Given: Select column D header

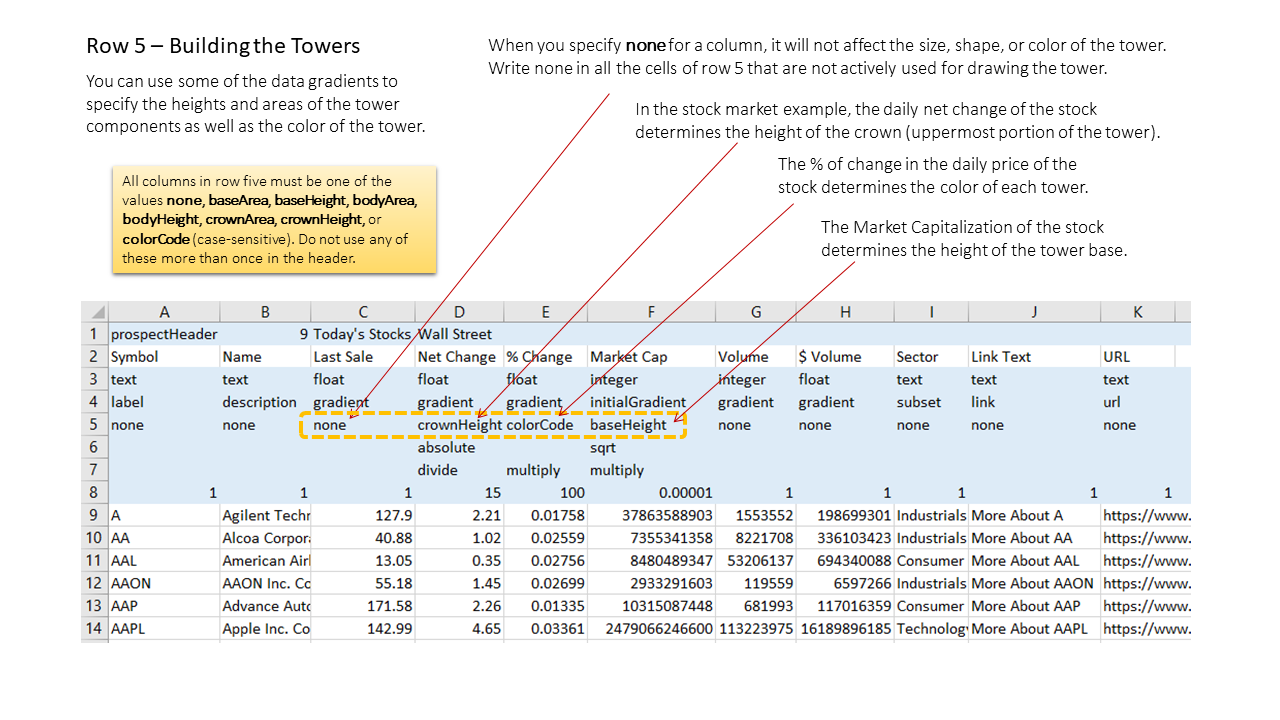Looking at the screenshot, I should (x=459, y=312).
